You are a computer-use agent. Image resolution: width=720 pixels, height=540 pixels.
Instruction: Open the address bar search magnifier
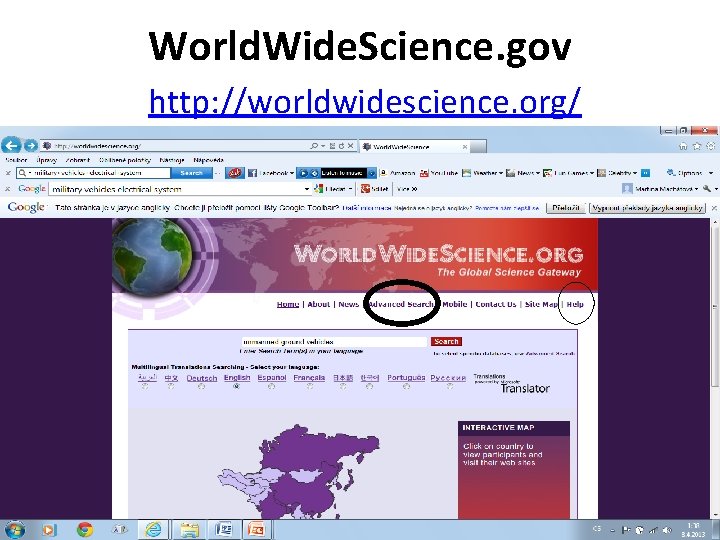click(x=314, y=146)
